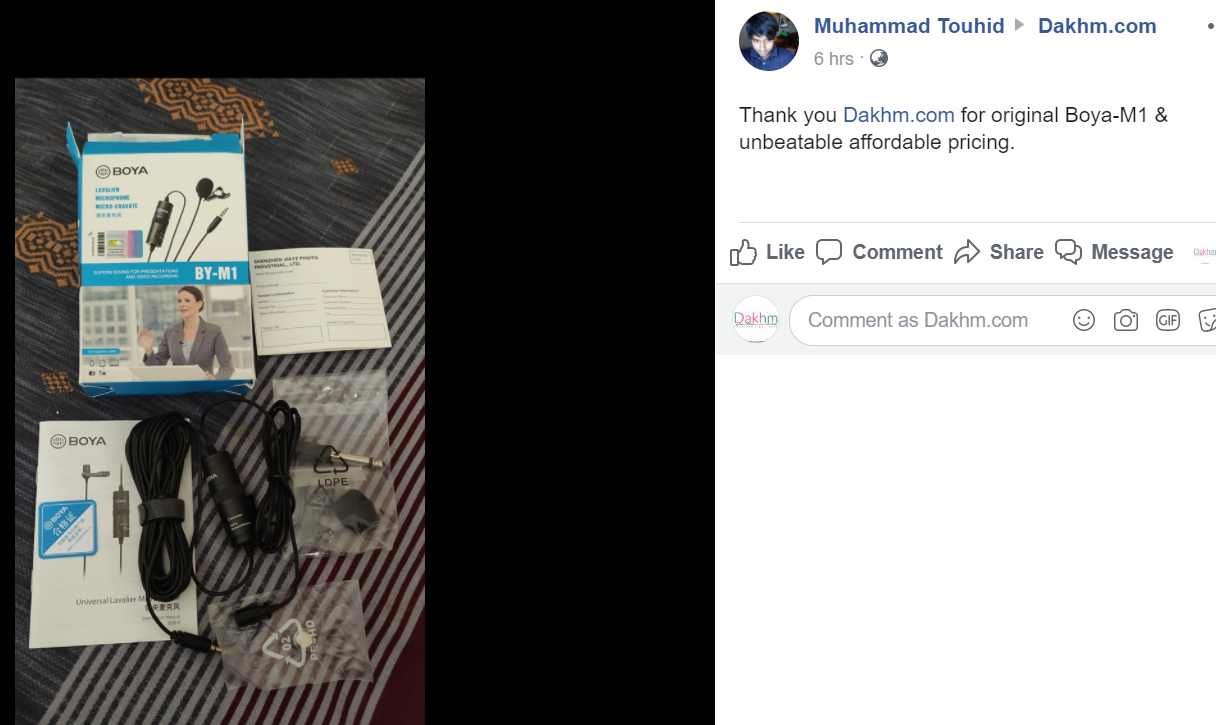1216x725 pixels.
Task: Click the Like thumbs-up icon
Action: [743, 252]
